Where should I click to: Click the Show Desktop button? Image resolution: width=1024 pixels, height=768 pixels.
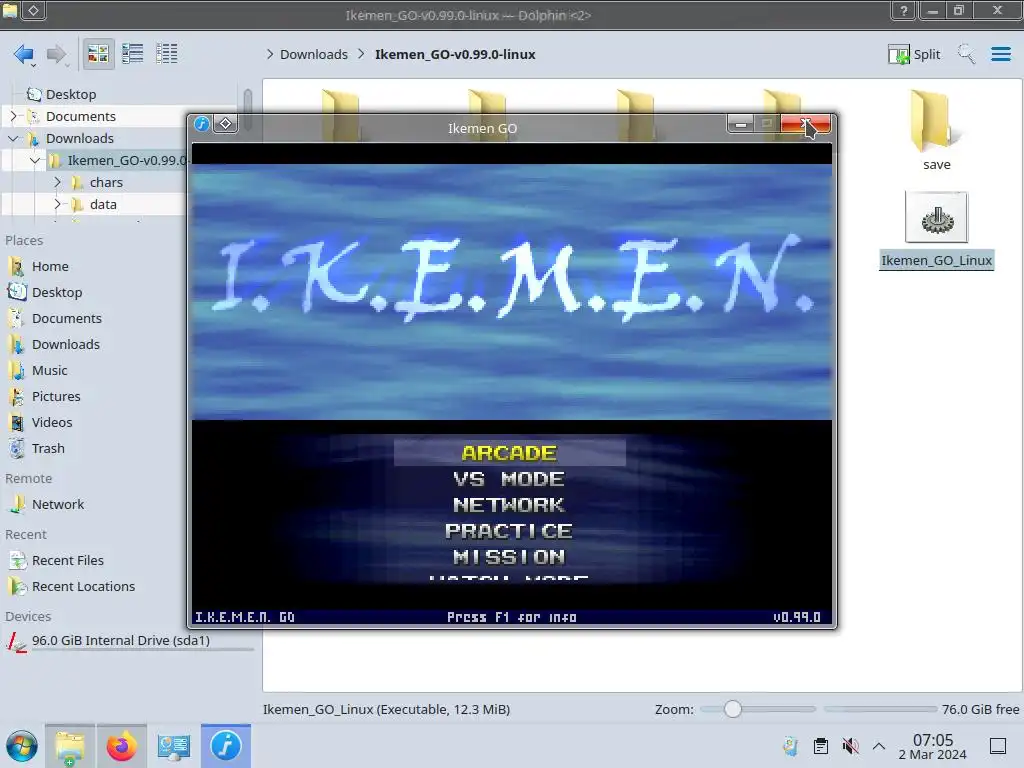pos(998,746)
